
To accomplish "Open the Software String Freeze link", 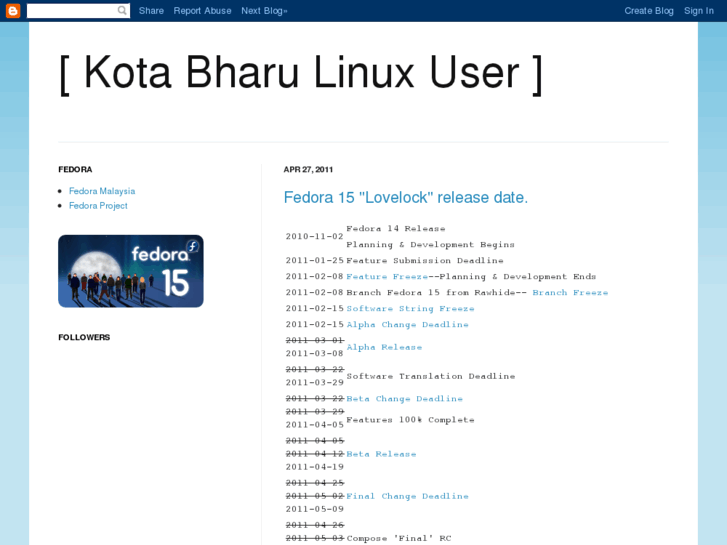I will pyautogui.click(x=410, y=308).
